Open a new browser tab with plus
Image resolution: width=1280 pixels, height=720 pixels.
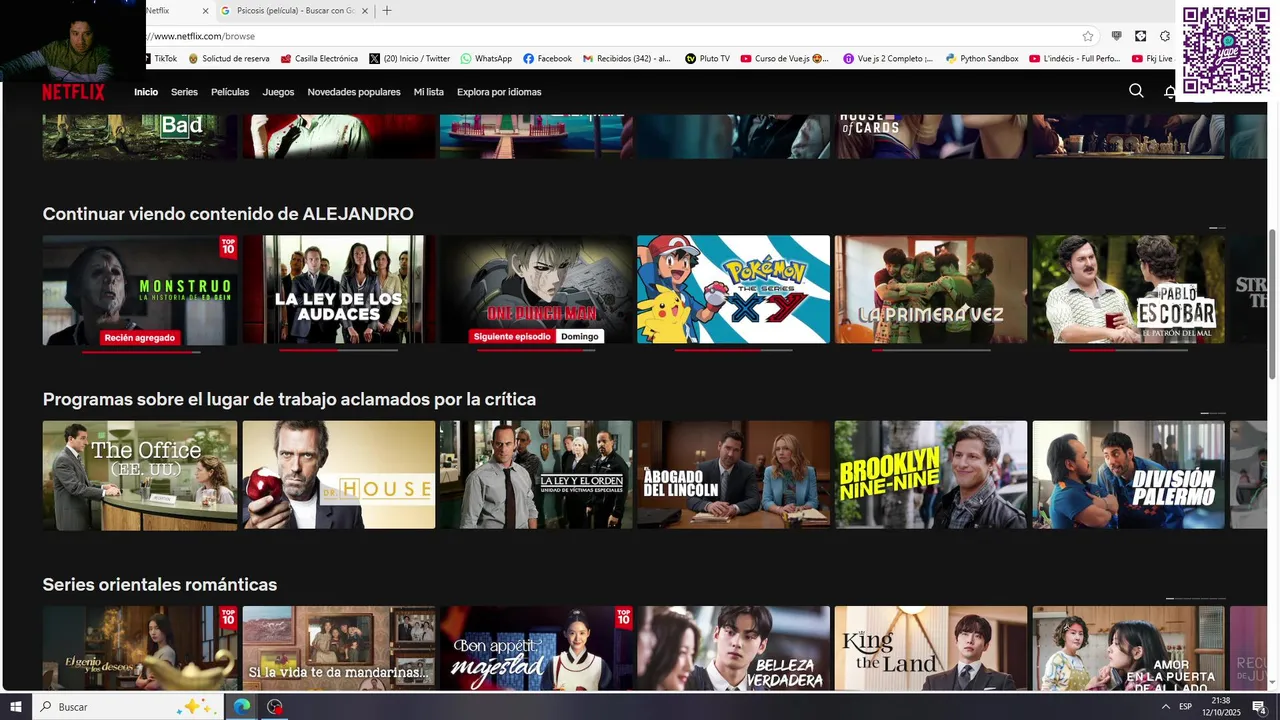(387, 11)
